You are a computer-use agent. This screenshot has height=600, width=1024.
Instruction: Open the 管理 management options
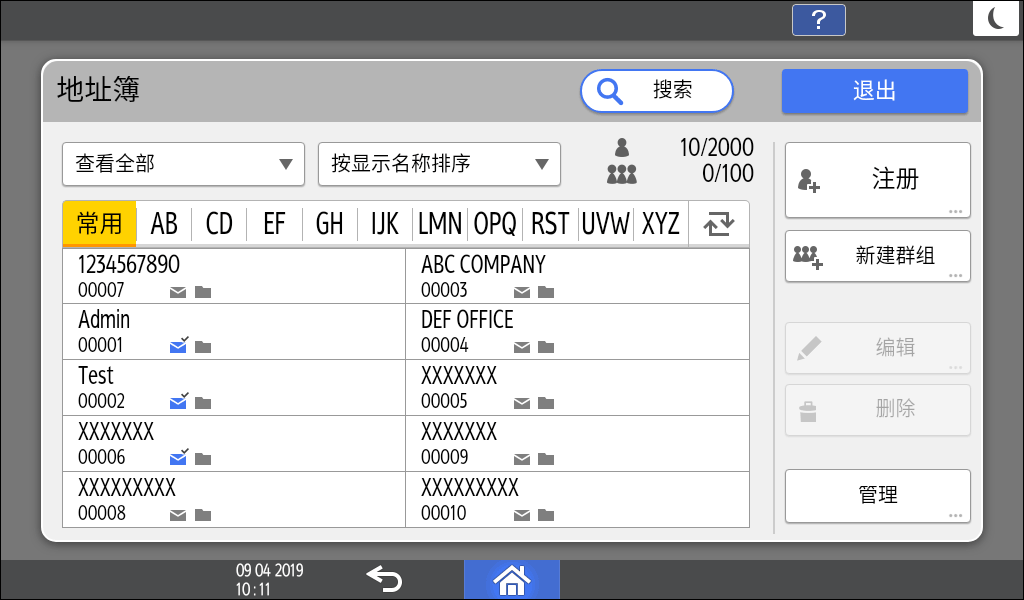pyautogui.click(x=877, y=495)
